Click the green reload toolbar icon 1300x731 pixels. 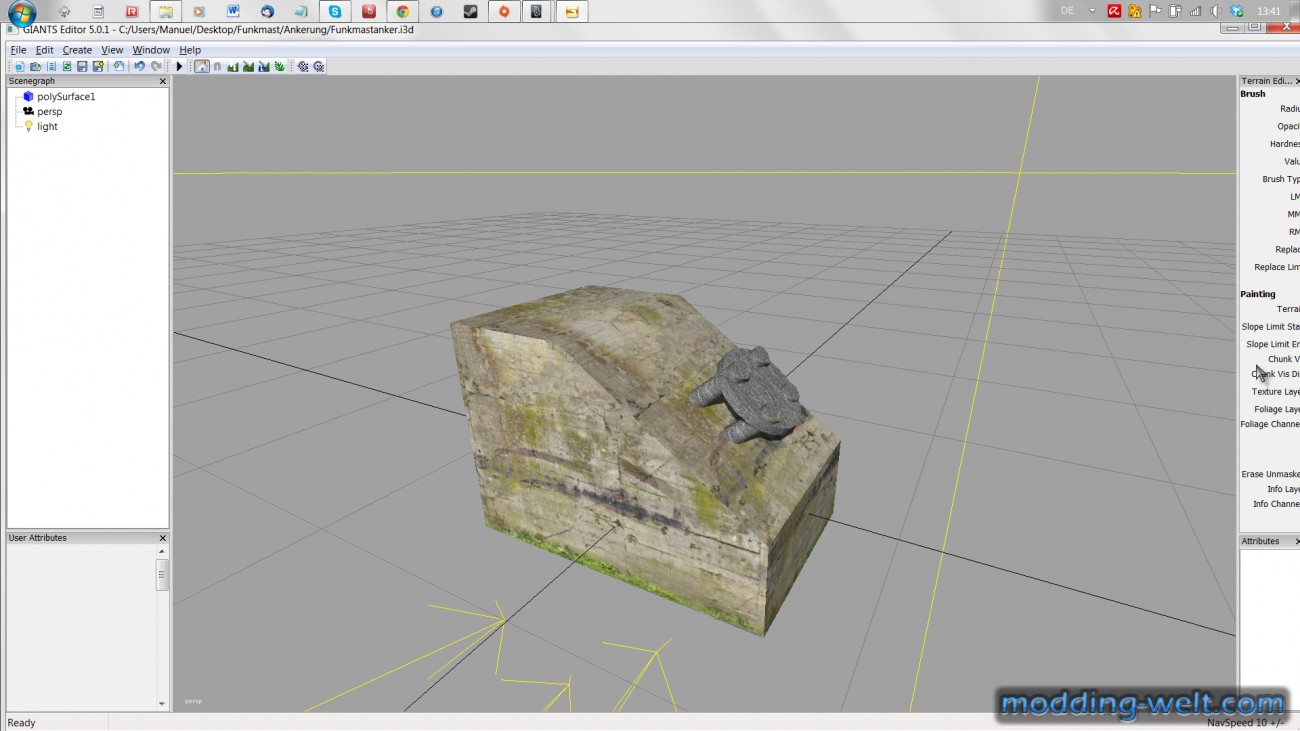(x=67, y=67)
